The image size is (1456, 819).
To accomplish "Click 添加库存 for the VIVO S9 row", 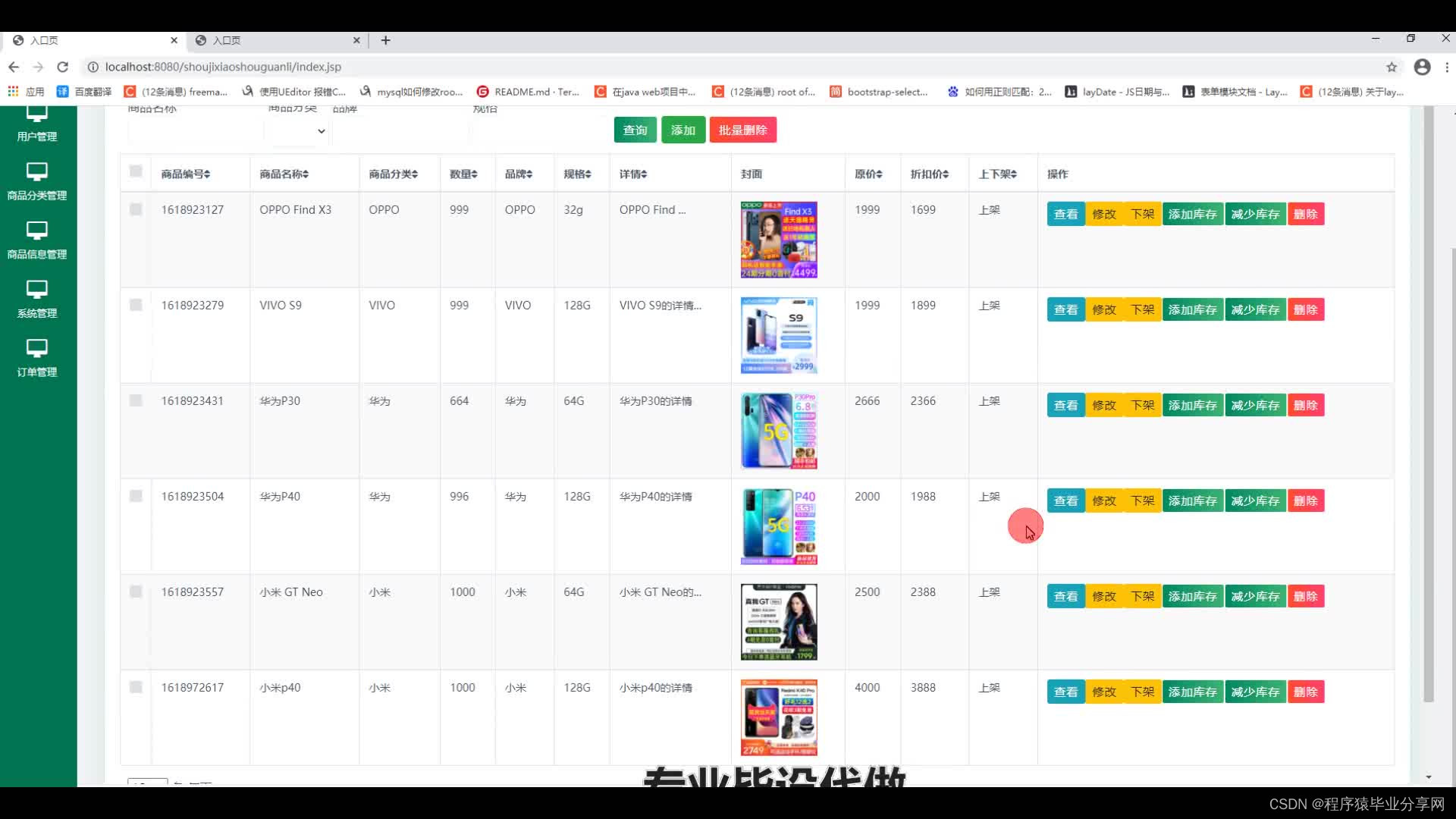I will pos(1192,309).
